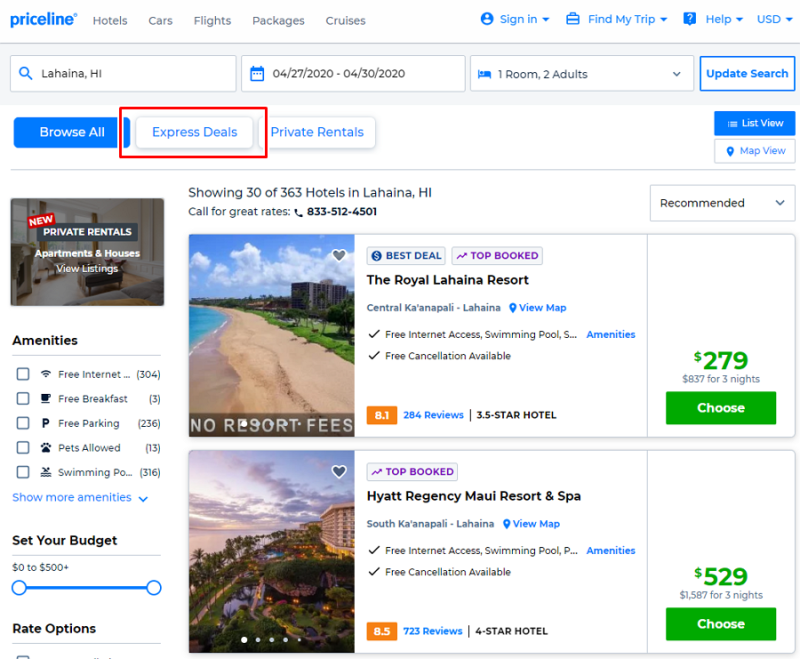The image size is (800, 659).
Task: Click the 8.5 rating score badge
Action: point(382,631)
